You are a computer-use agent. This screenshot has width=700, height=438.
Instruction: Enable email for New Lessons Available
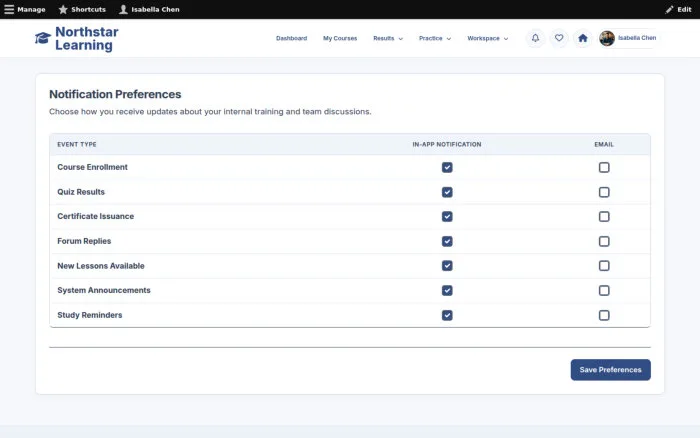coord(604,266)
